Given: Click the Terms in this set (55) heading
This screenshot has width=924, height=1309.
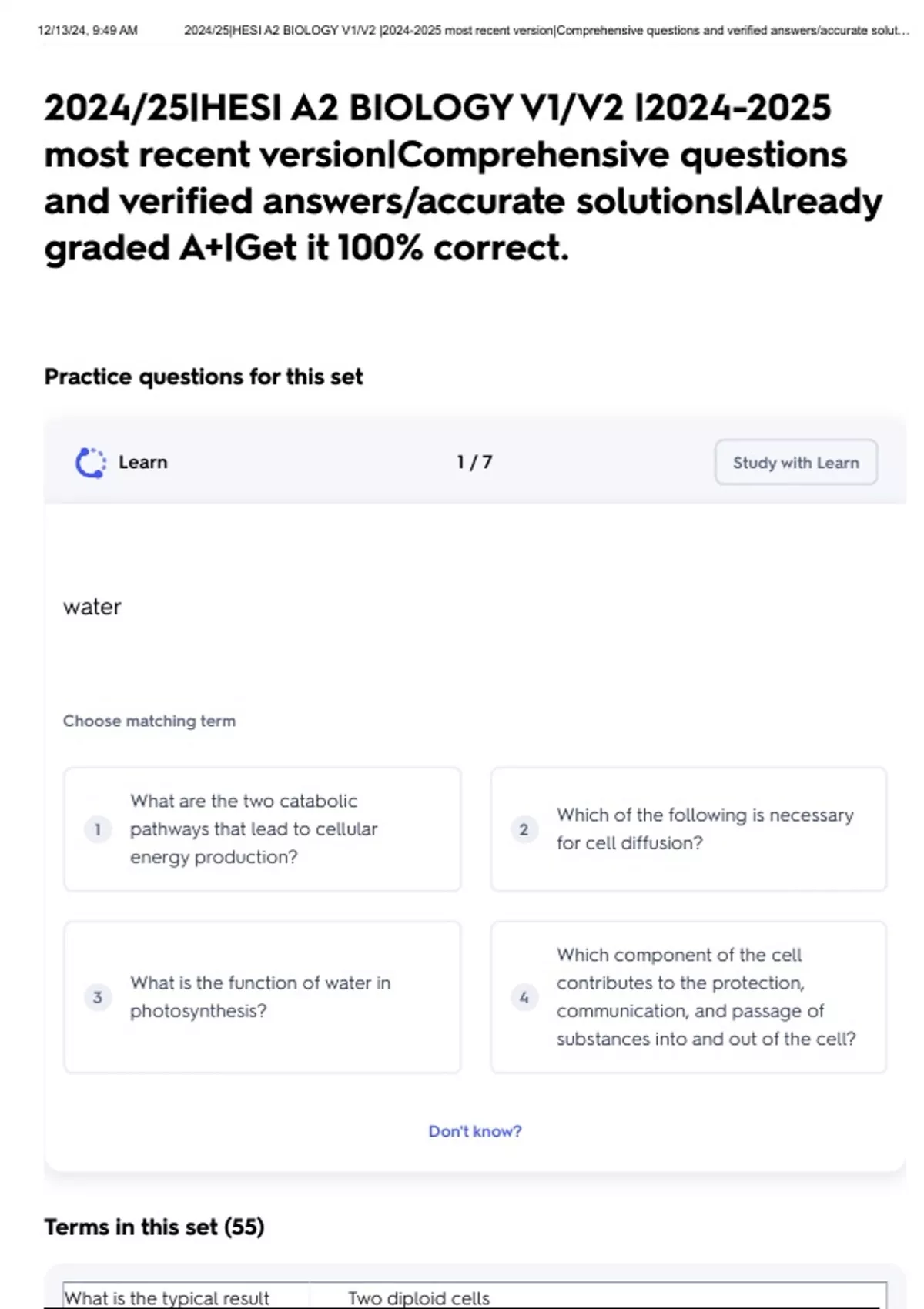Looking at the screenshot, I should 154,1227.
